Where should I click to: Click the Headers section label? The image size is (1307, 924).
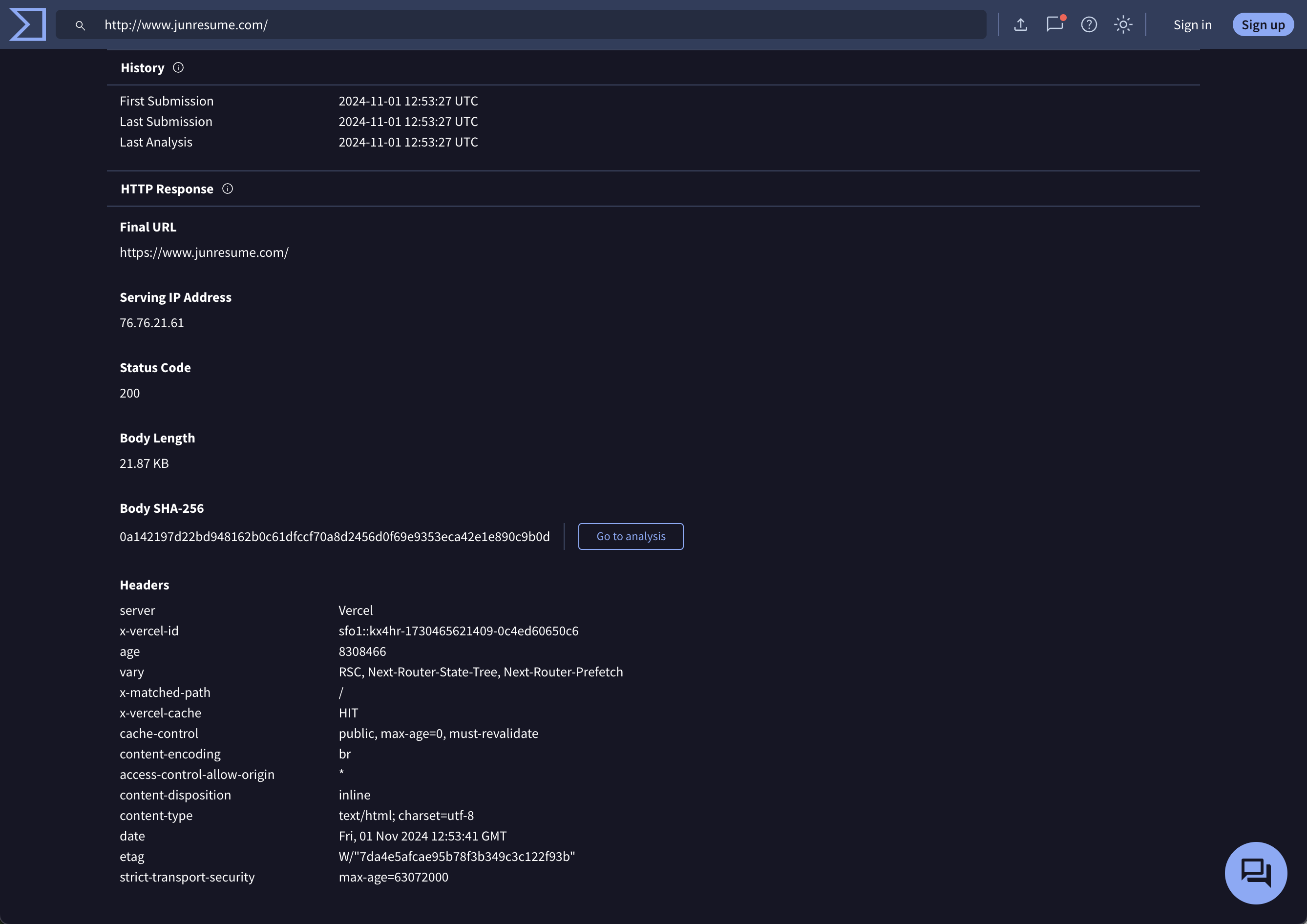[x=144, y=585]
